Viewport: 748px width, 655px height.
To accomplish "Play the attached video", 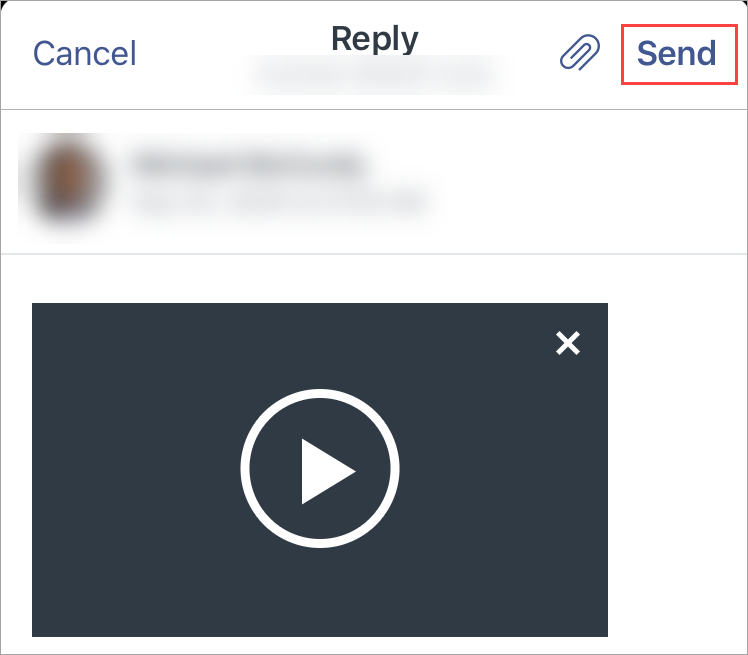I will point(320,468).
